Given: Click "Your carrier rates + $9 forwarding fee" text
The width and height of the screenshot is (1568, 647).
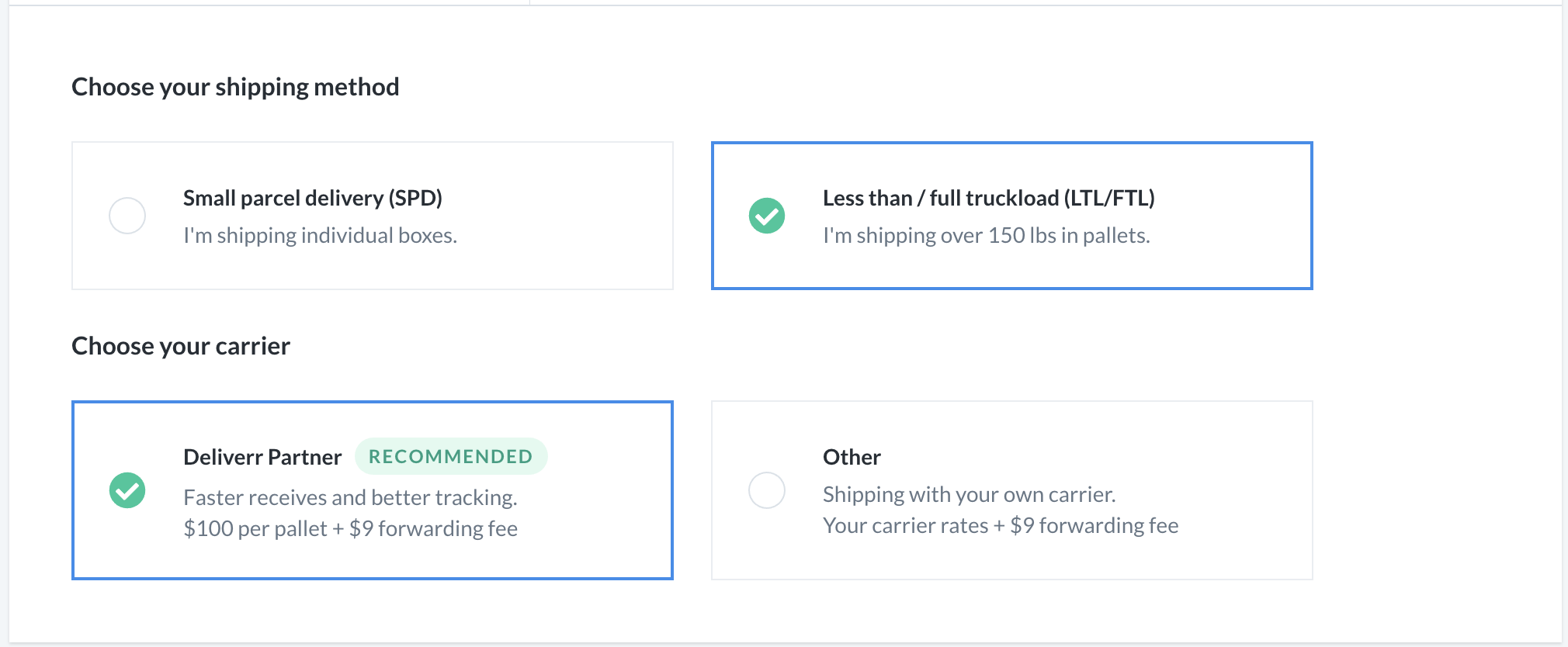Looking at the screenshot, I should coord(1001,525).
